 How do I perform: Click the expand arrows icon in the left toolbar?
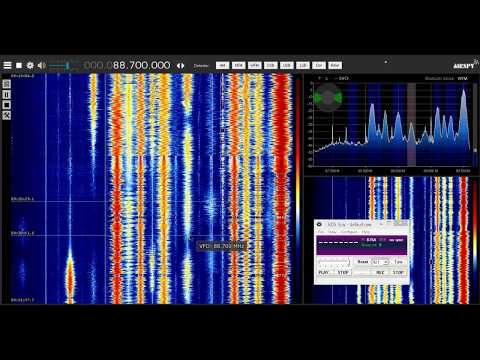coord(6,115)
